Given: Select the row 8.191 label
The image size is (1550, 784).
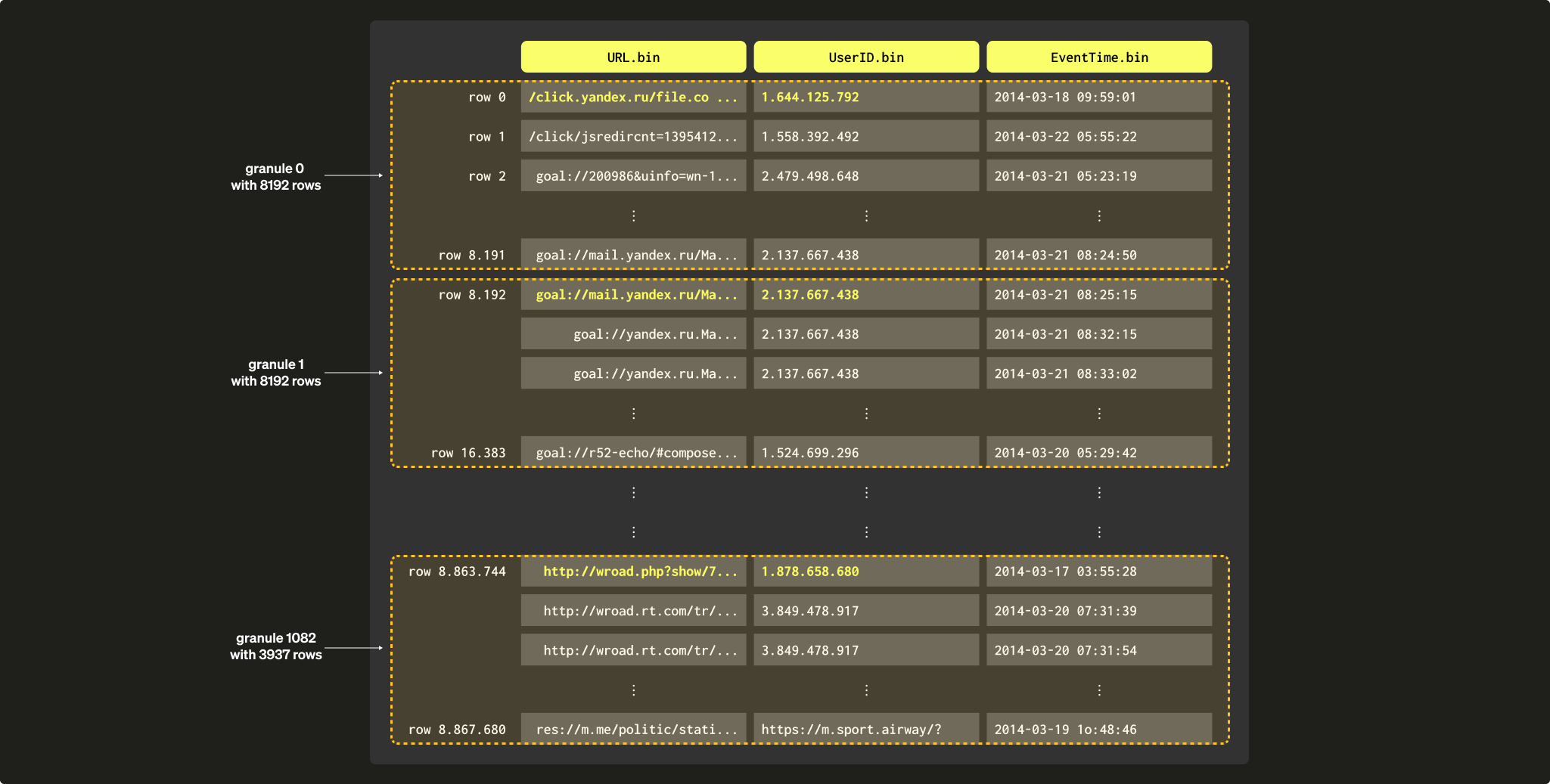Looking at the screenshot, I should click(x=471, y=256).
